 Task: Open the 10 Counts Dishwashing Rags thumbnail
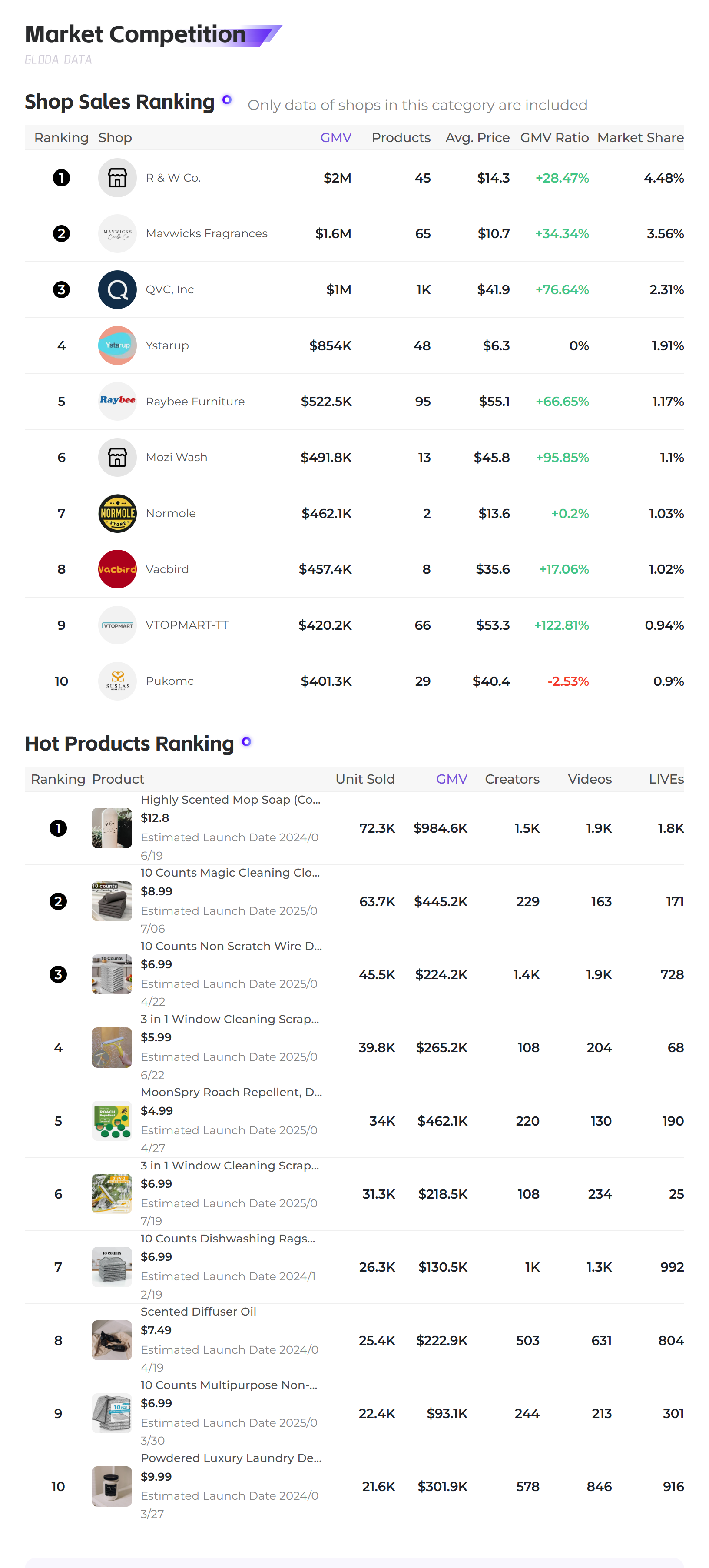112,1267
